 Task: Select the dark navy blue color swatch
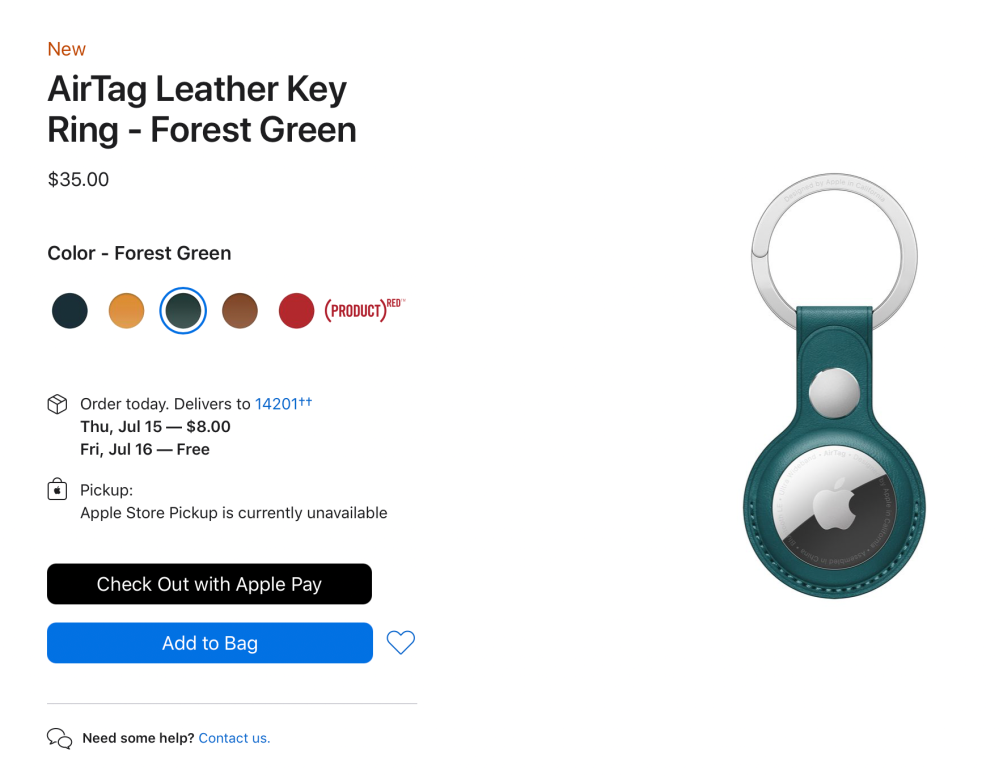pos(70,310)
